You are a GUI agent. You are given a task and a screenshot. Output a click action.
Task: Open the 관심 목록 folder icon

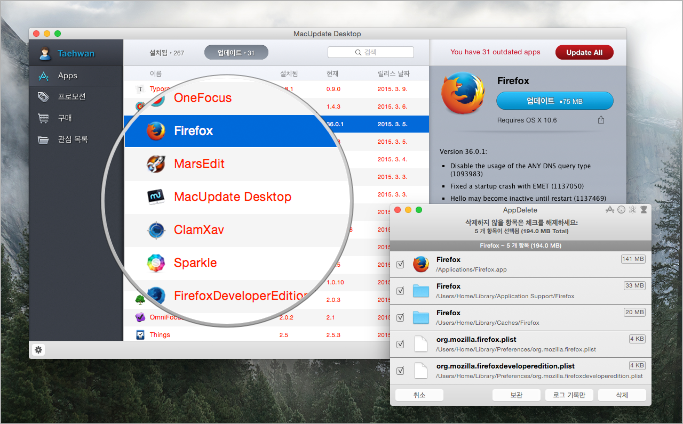point(43,139)
